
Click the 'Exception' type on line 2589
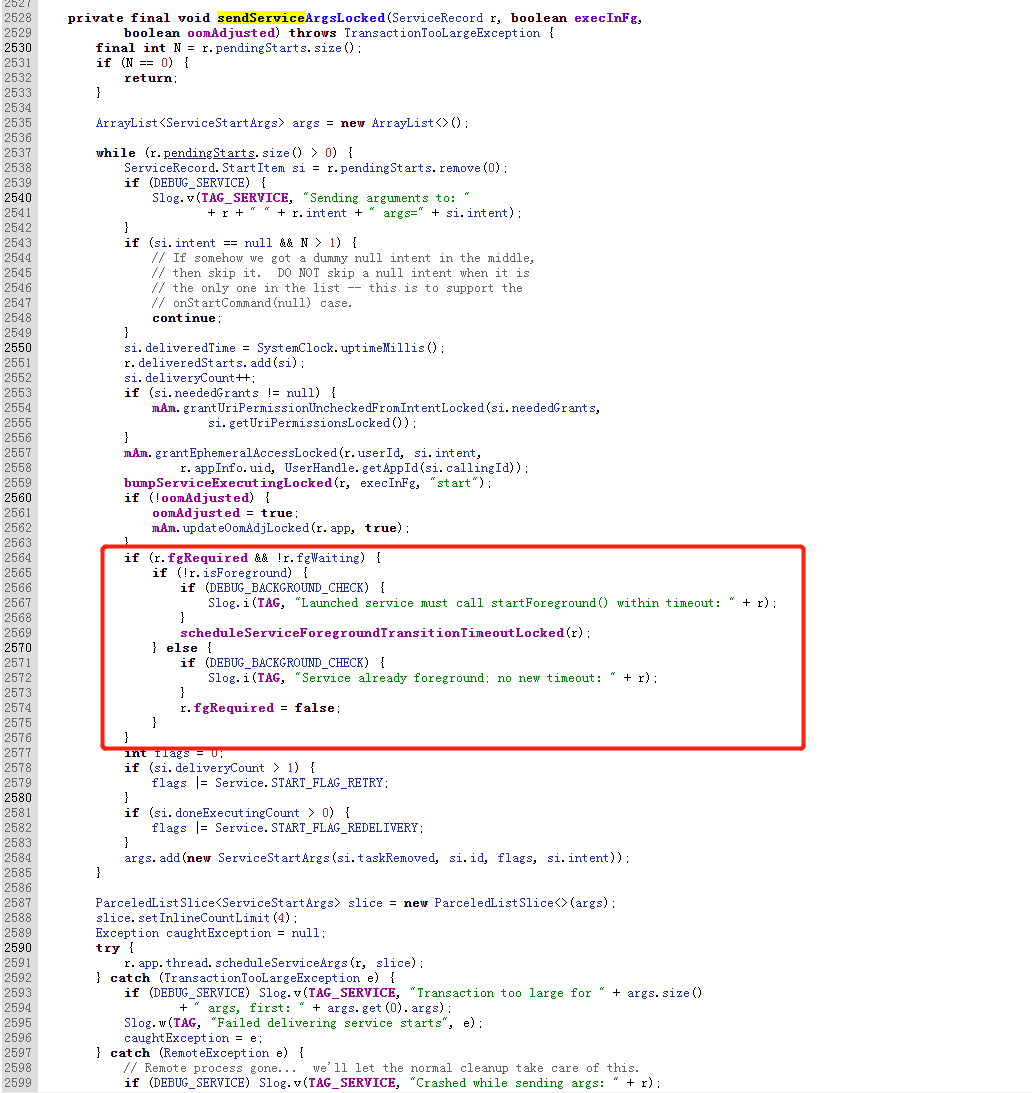(127, 933)
